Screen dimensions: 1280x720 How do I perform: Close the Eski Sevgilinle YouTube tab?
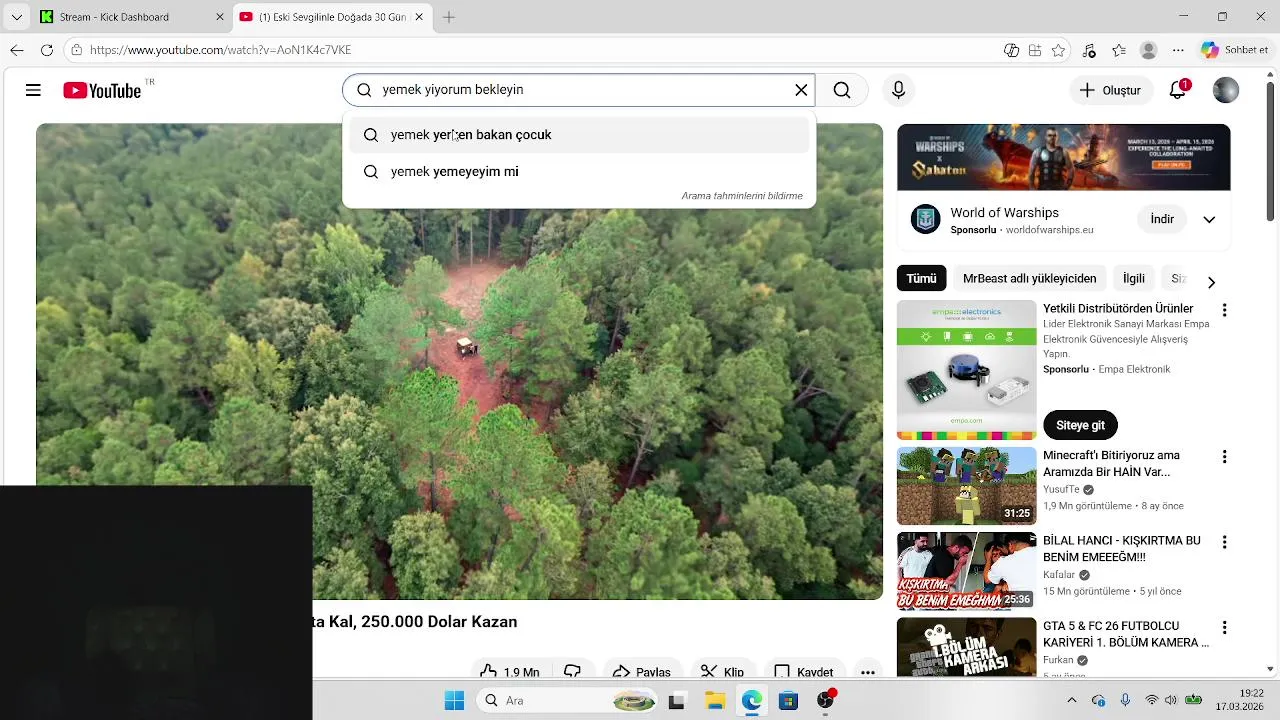pyautogui.click(x=420, y=17)
